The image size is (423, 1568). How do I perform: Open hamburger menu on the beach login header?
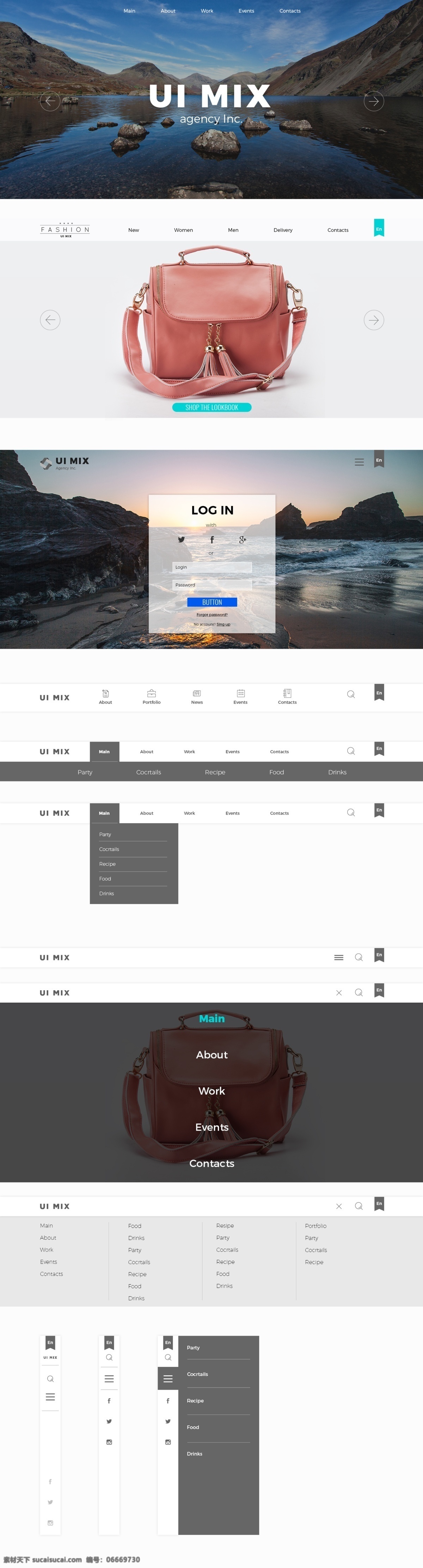[x=359, y=462]
